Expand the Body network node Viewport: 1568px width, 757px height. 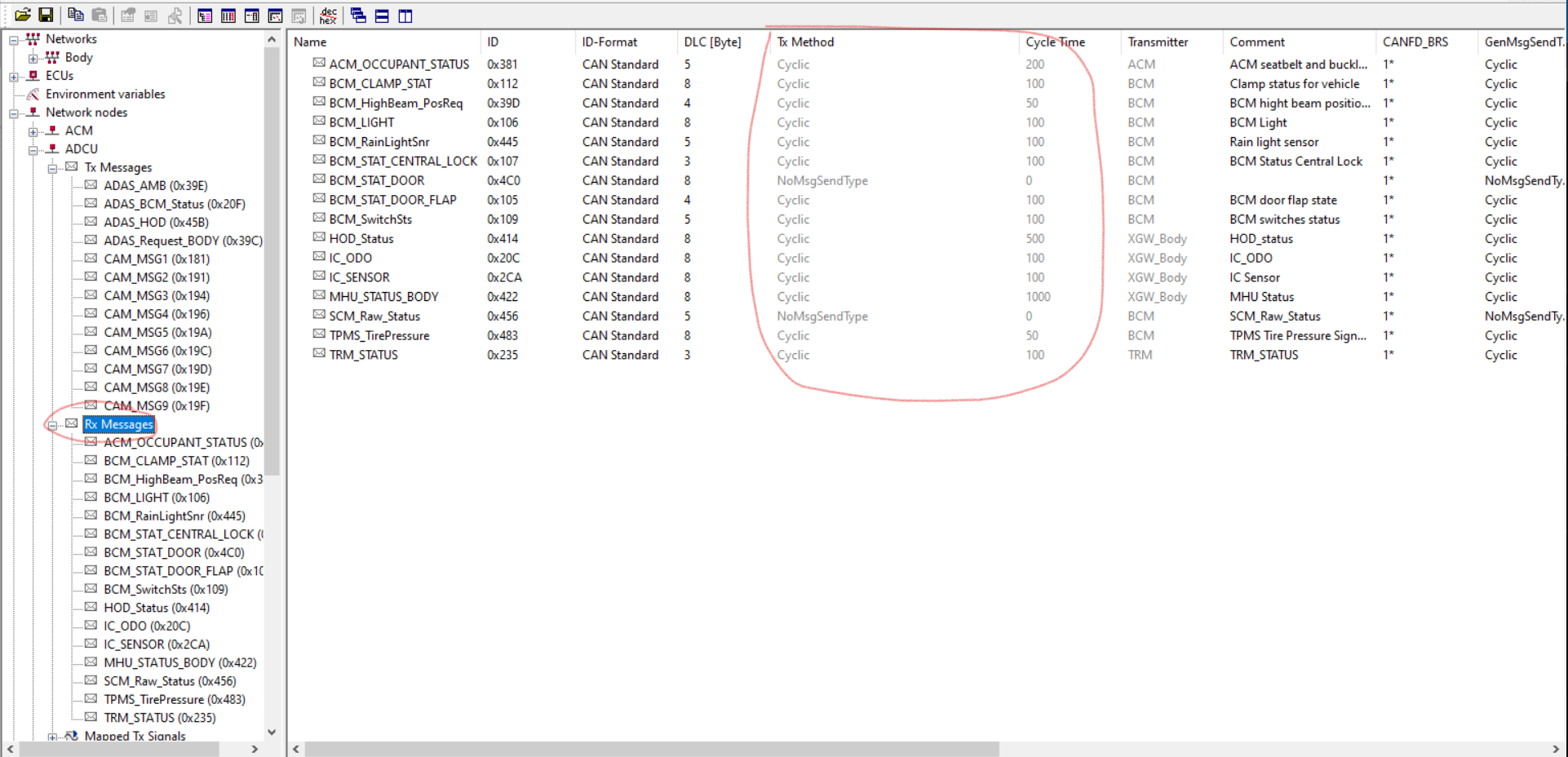[x=33, y=57]
